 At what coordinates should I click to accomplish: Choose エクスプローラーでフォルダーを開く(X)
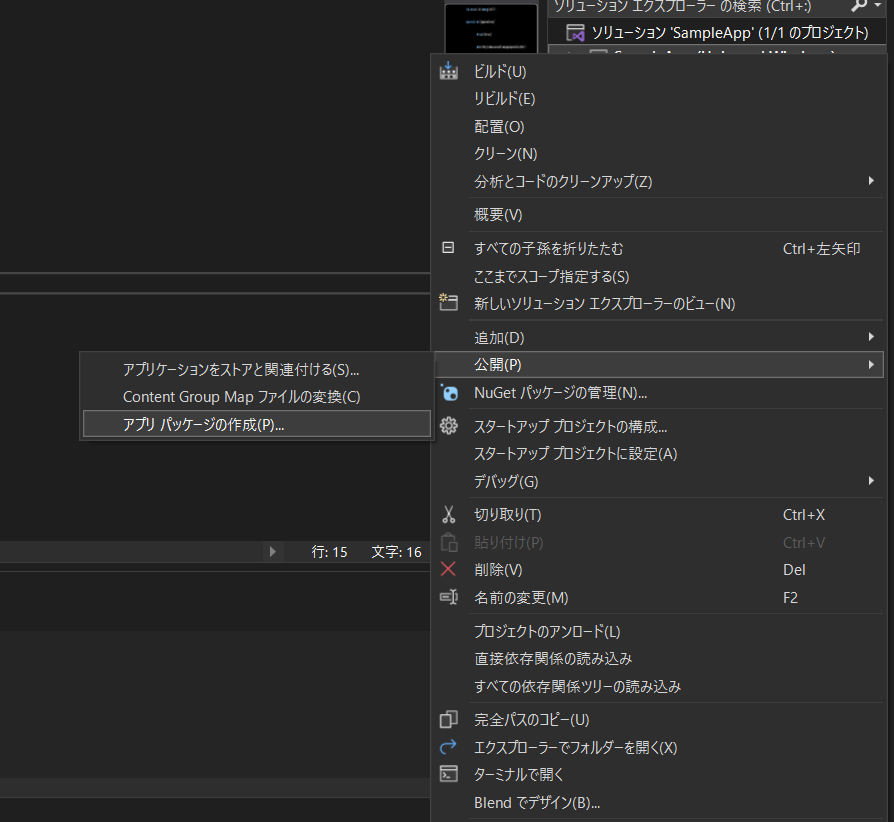click(x=659, y=747)
